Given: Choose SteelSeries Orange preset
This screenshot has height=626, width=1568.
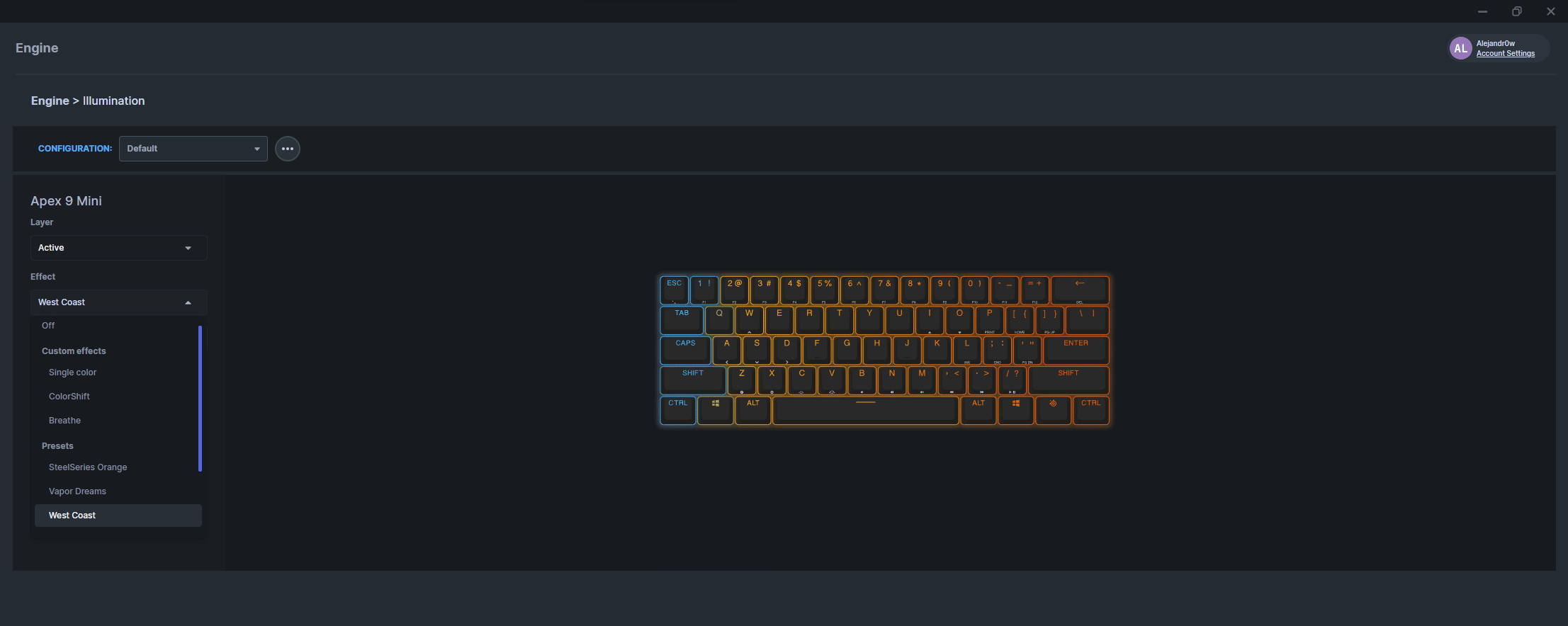Looking at the screenshot, I should [88, 467].
